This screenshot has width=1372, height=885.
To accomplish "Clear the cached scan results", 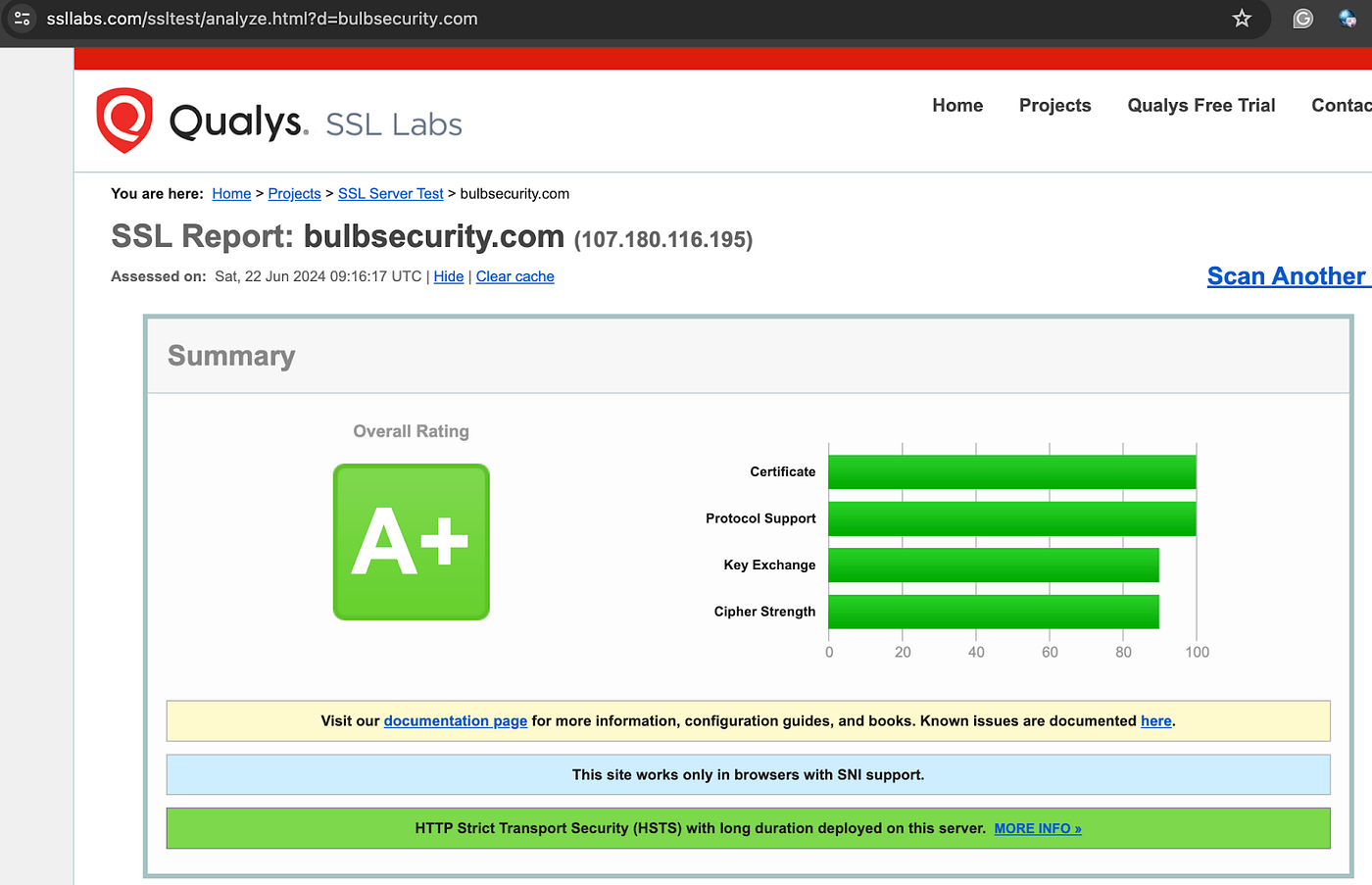I will click(514, 276).
